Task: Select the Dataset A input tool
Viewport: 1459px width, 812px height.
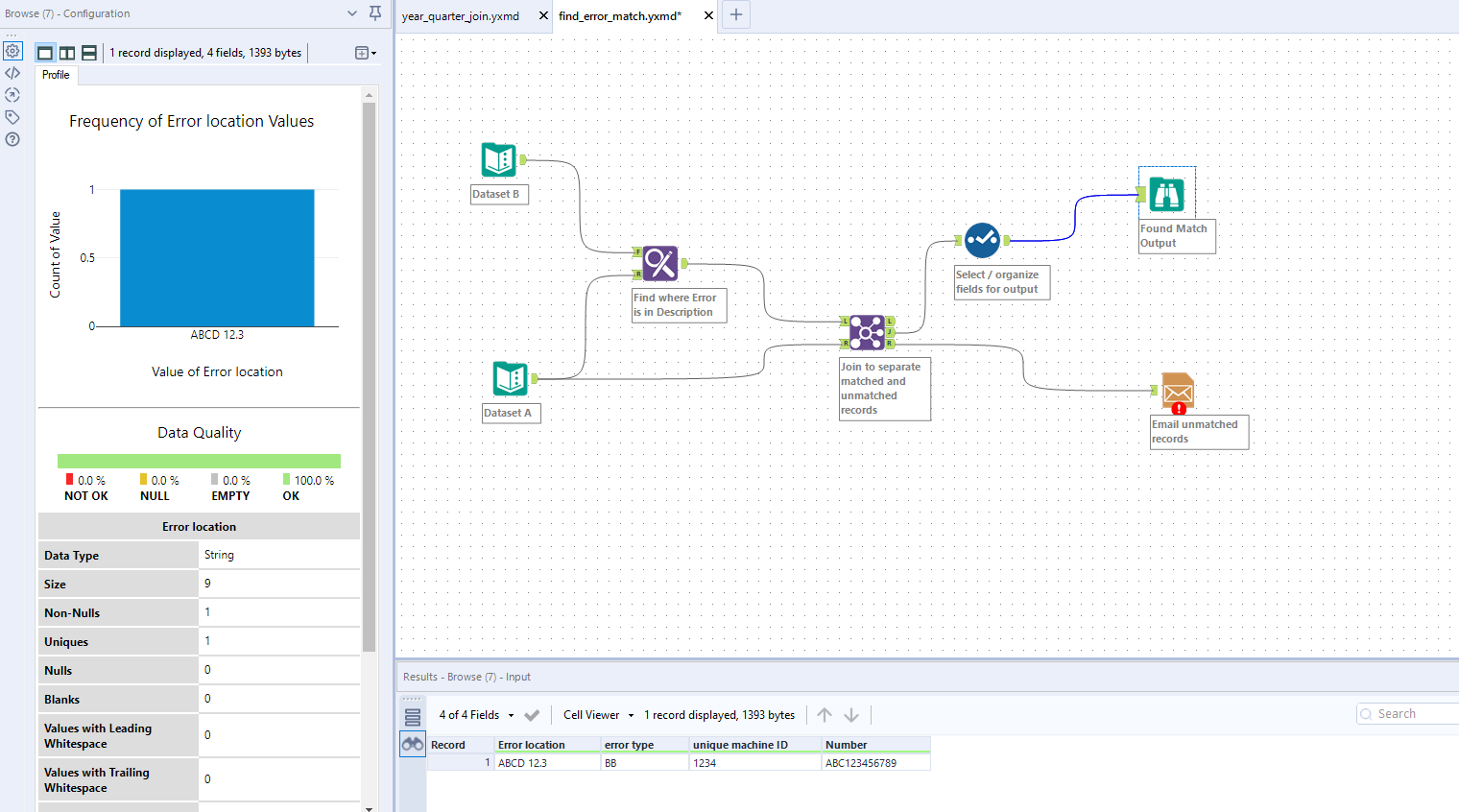Action: point(510,378)
